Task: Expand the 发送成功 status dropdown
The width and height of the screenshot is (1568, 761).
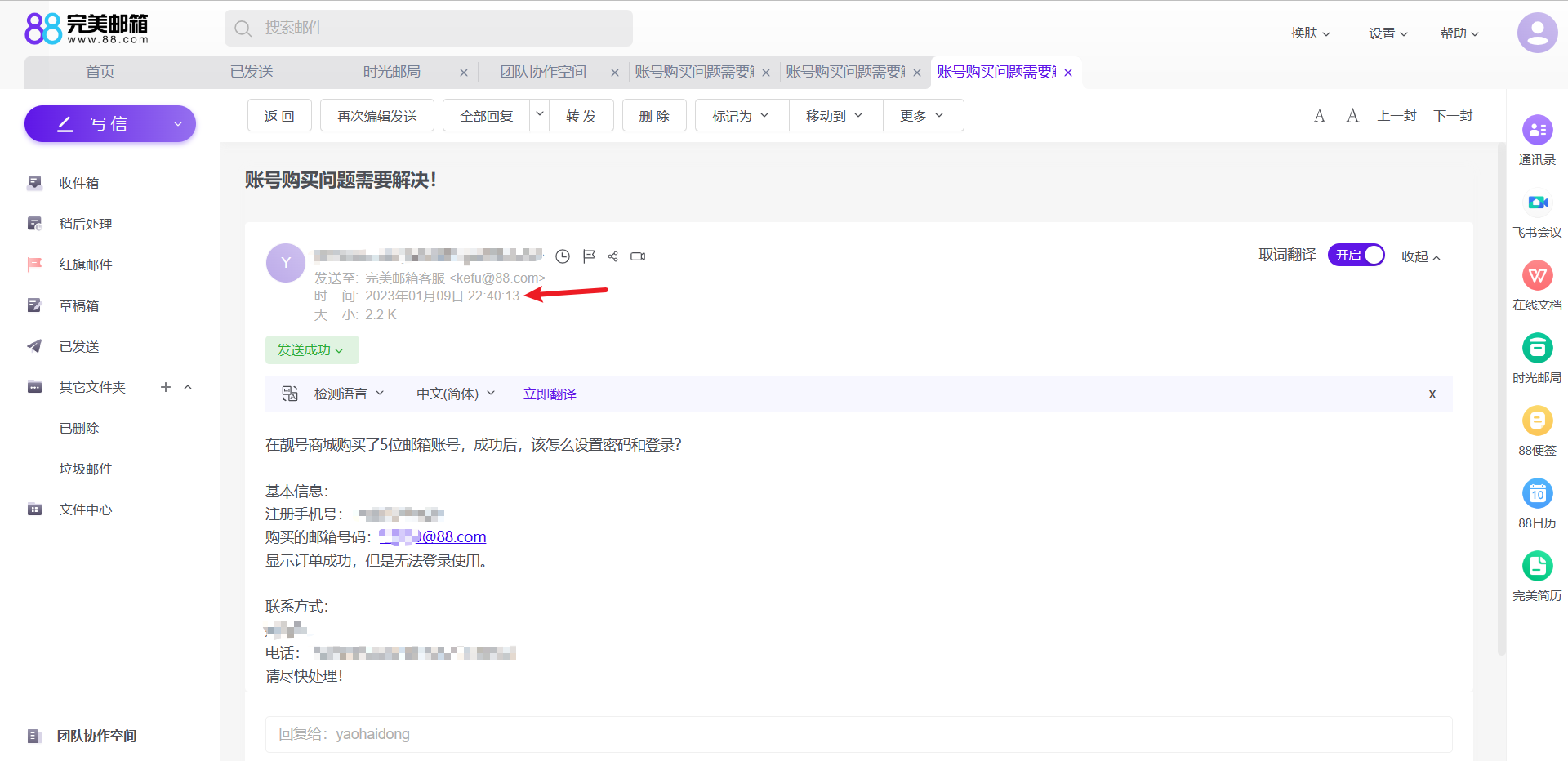Action: point(312,349)
